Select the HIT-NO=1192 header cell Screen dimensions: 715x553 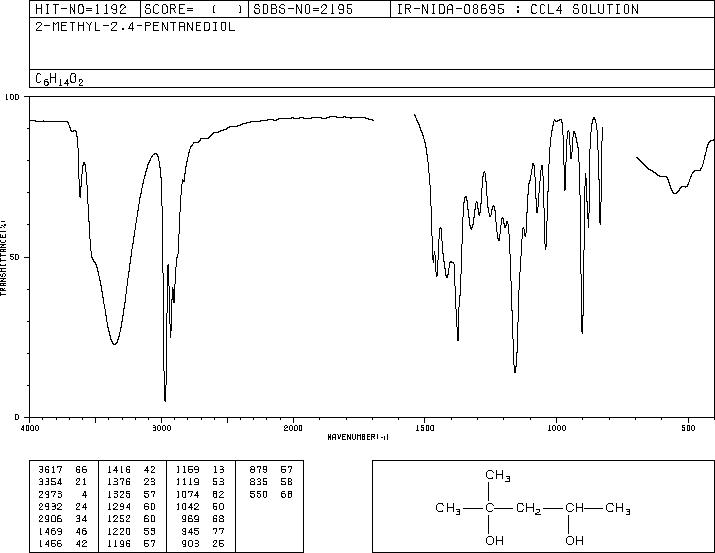[x=85, y=9]
